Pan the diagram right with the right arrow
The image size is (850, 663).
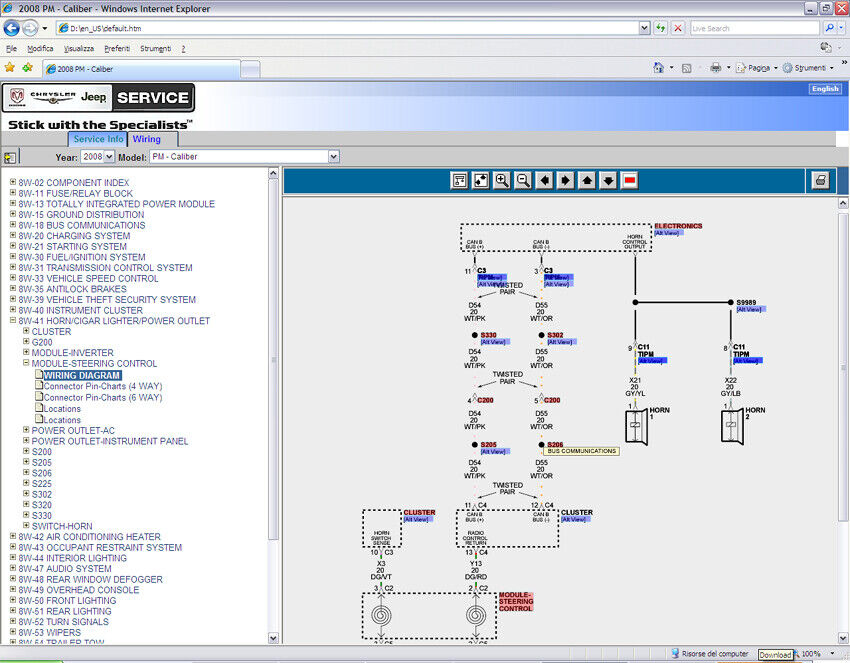565,180
